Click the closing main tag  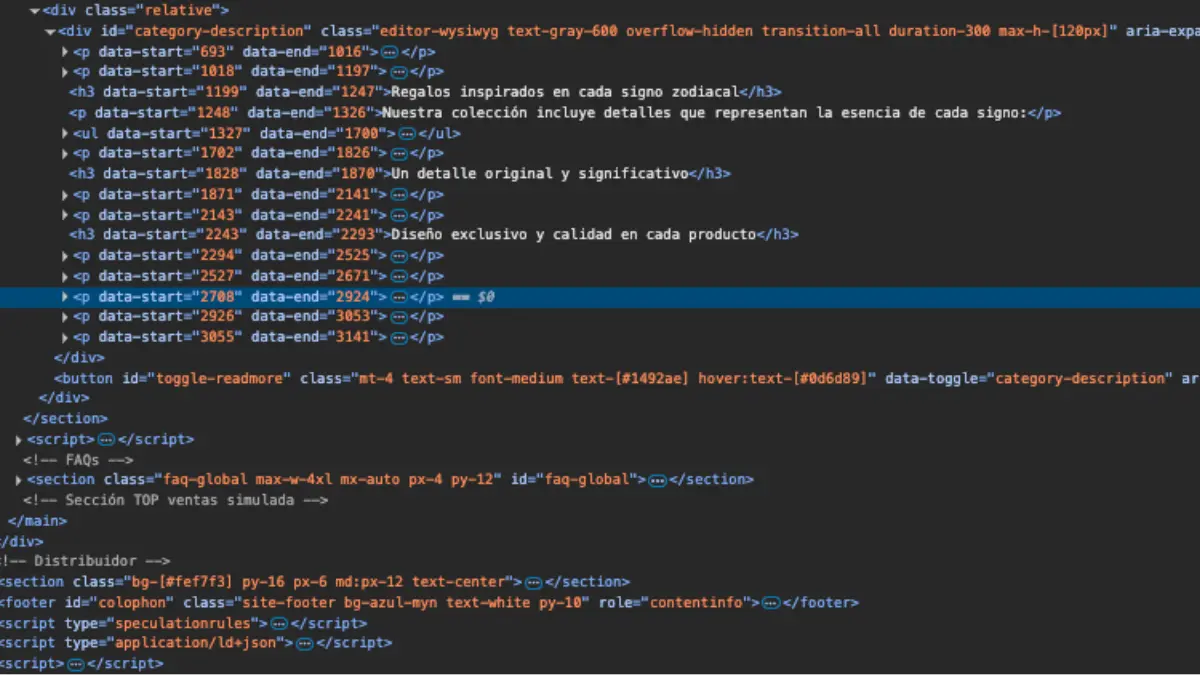click(x=37, y=521)
